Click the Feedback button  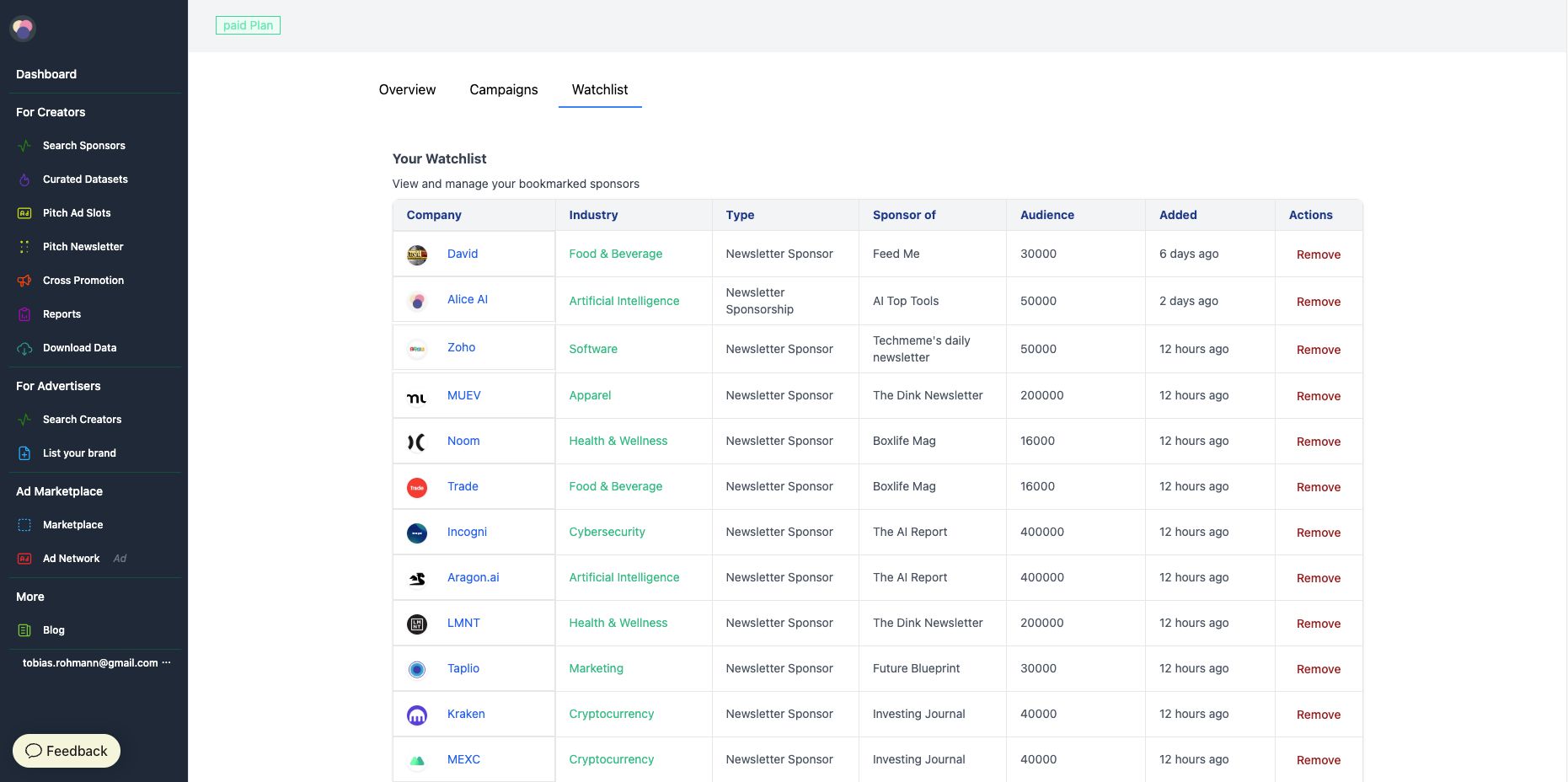click(67, 751)
